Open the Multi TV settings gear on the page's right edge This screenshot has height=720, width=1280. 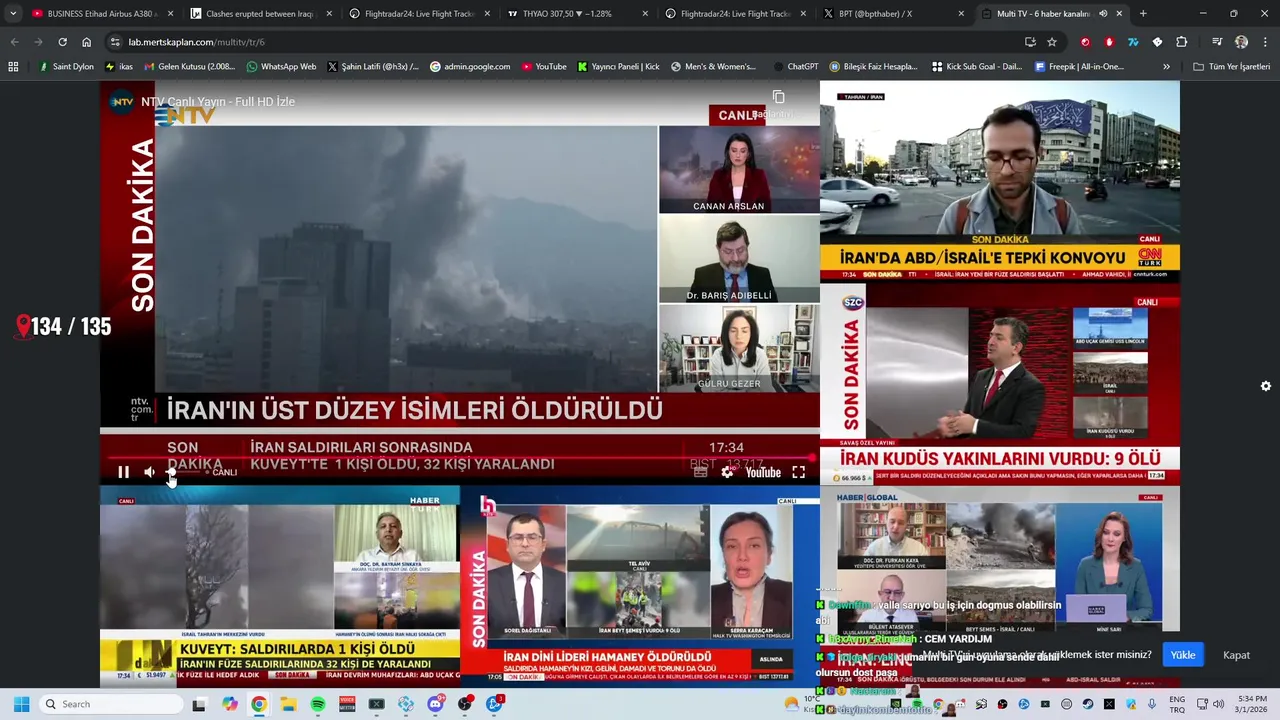pyautogui.click(x=1266, y=386)
